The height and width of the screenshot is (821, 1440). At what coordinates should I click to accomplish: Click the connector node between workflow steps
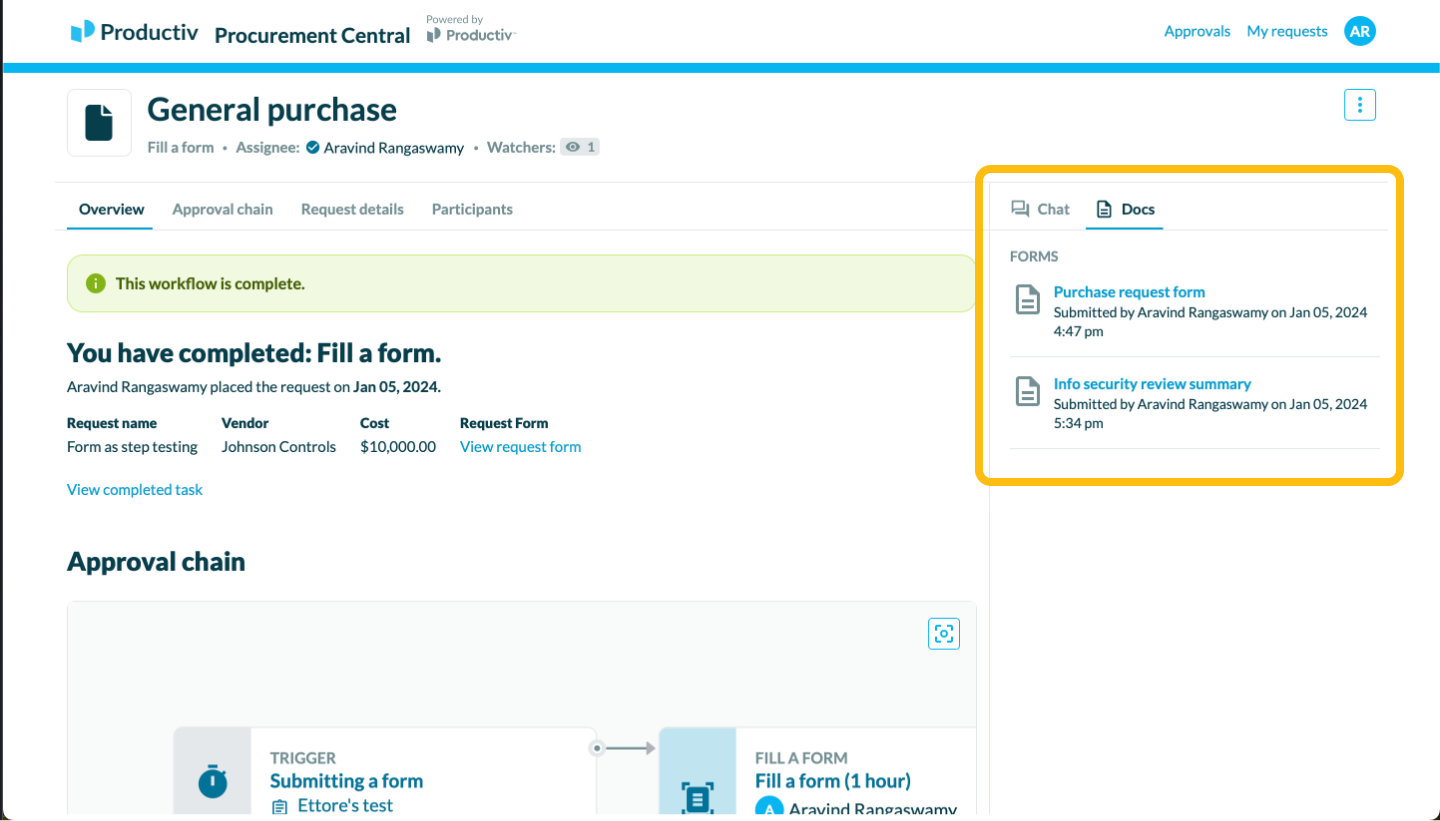pos(597,748)
